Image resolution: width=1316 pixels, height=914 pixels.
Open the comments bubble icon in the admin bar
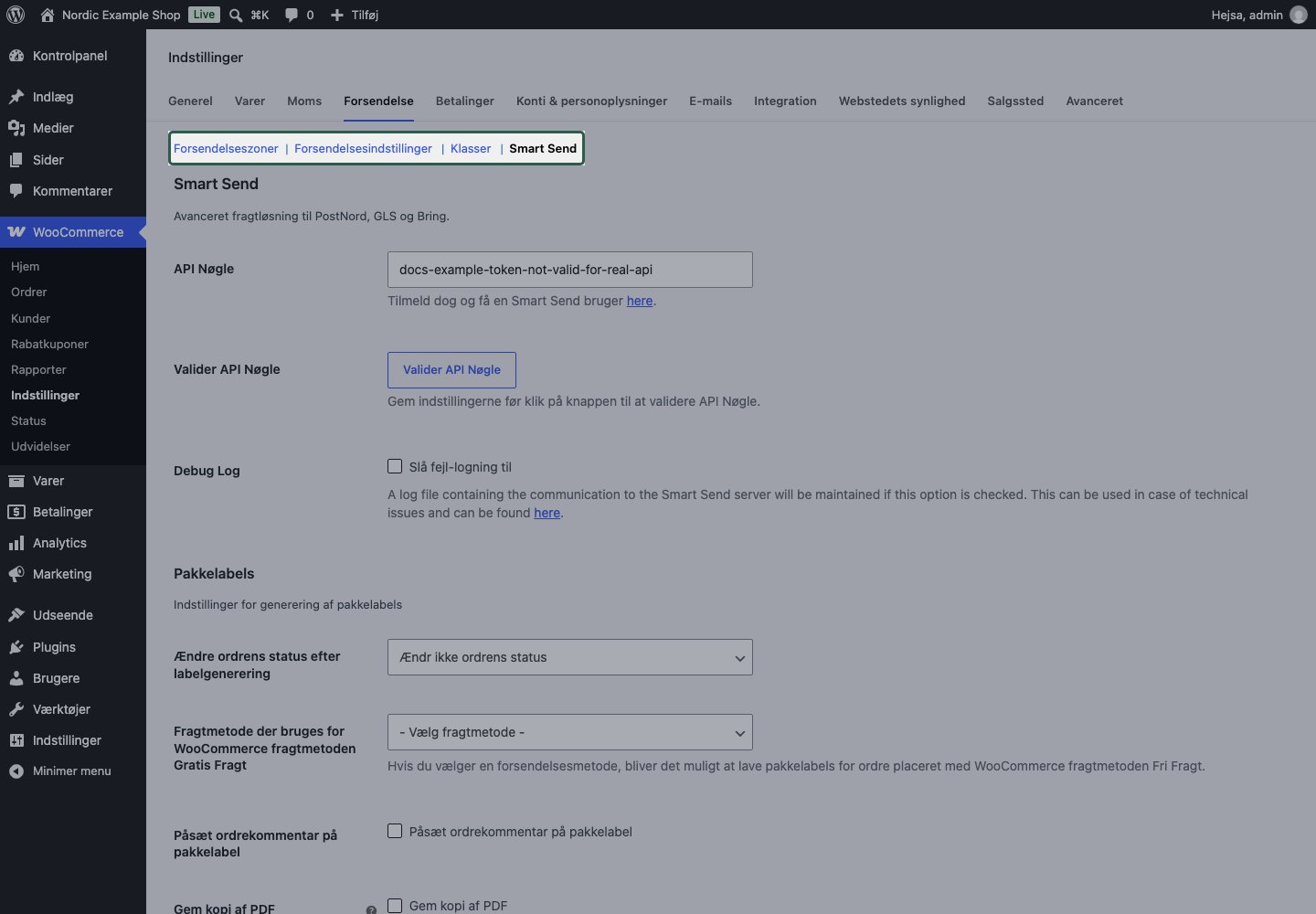[292, 15]
